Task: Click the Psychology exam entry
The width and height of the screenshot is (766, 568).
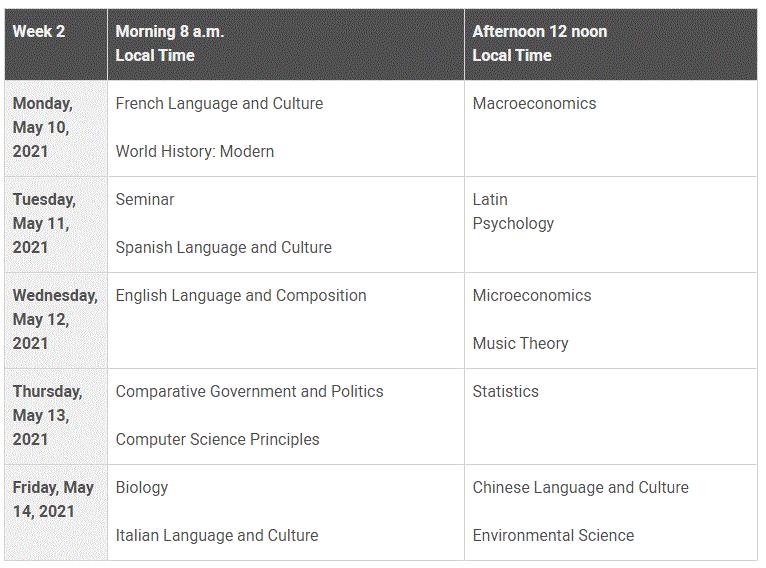Action: 513,223
